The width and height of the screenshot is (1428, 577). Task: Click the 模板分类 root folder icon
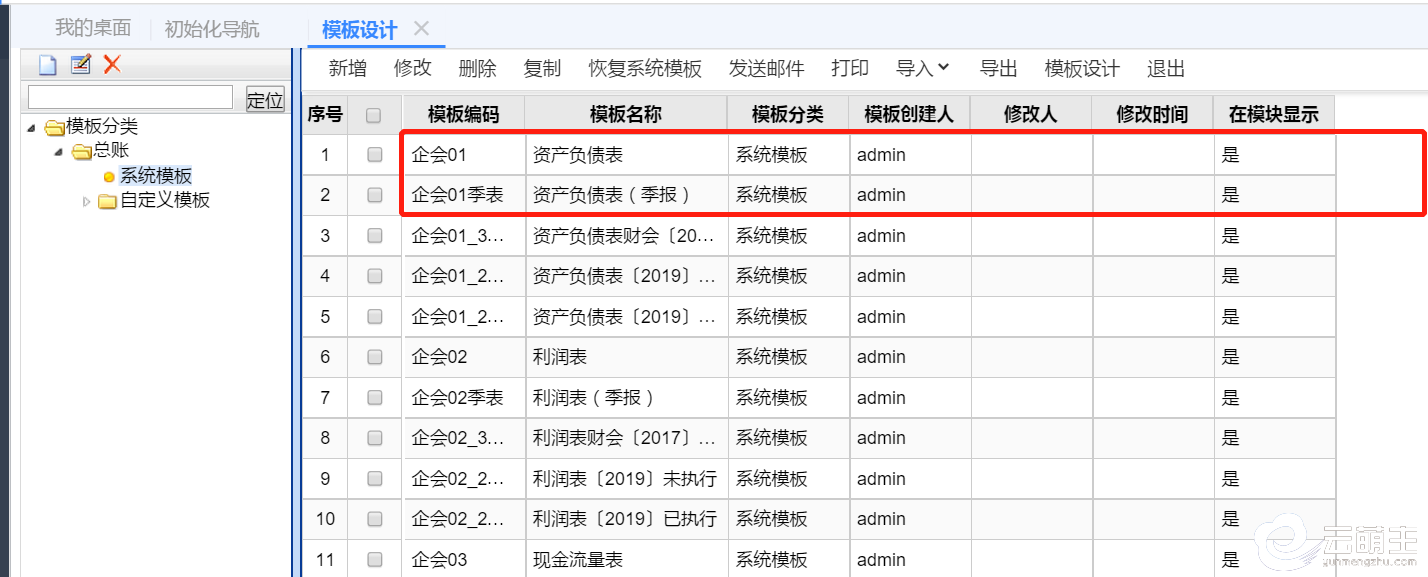pos(54,127)
